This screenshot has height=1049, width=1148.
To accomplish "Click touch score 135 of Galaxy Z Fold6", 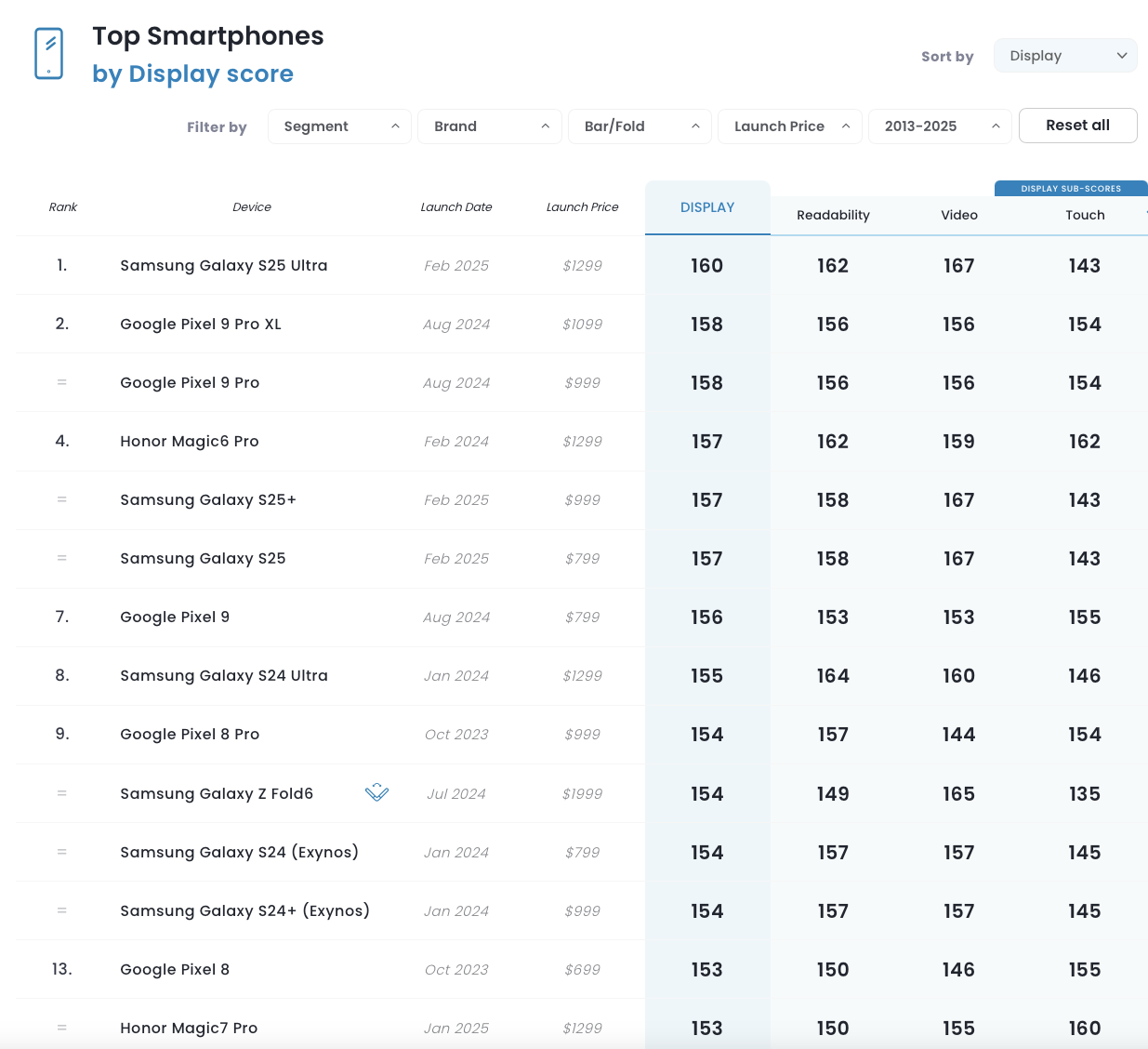I will pos(1085,794).
